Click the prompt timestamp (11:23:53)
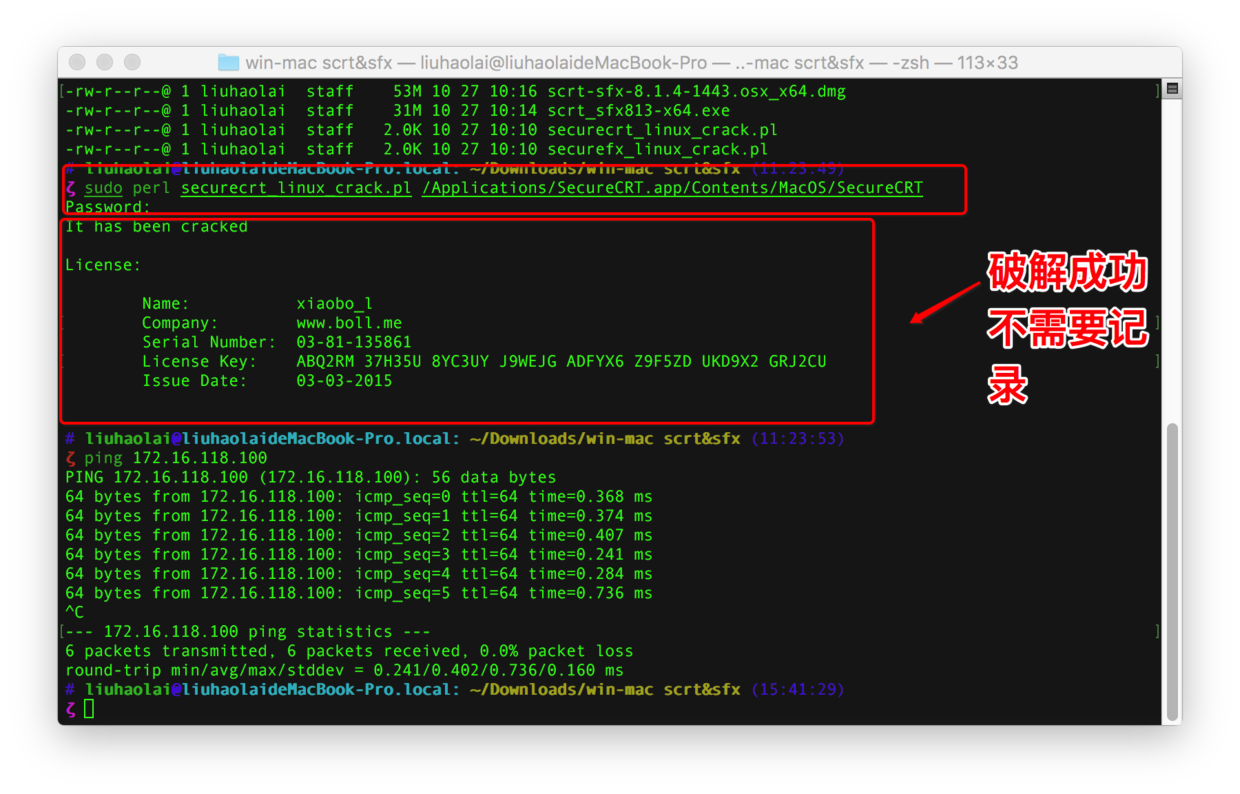 click(x=797, y=438)
